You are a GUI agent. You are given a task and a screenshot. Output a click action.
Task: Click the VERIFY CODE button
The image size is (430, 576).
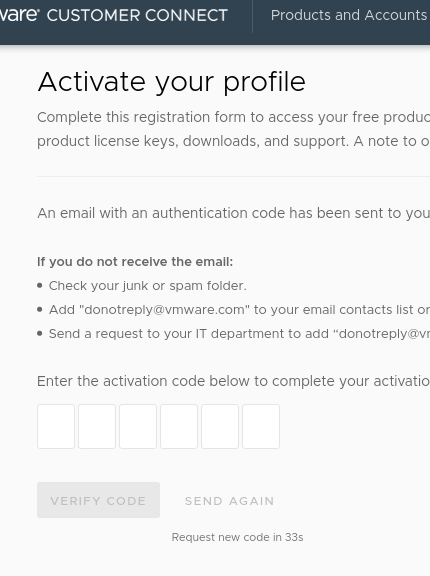(x=98, y=500)
